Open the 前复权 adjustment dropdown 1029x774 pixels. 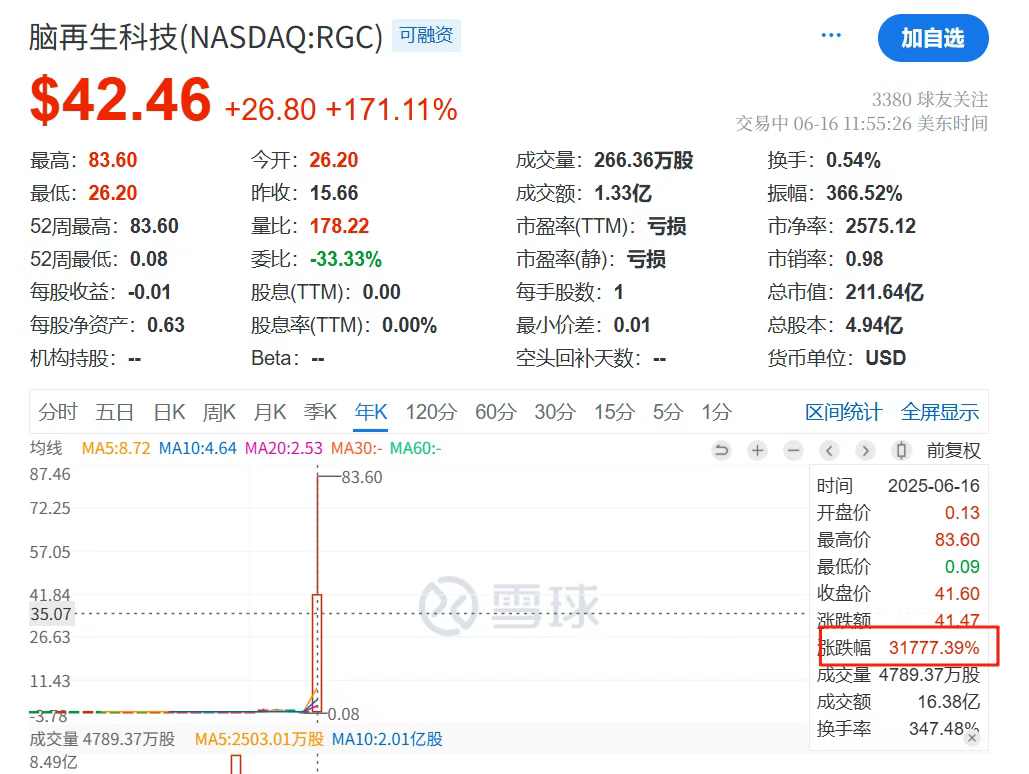tap(954, 450)
